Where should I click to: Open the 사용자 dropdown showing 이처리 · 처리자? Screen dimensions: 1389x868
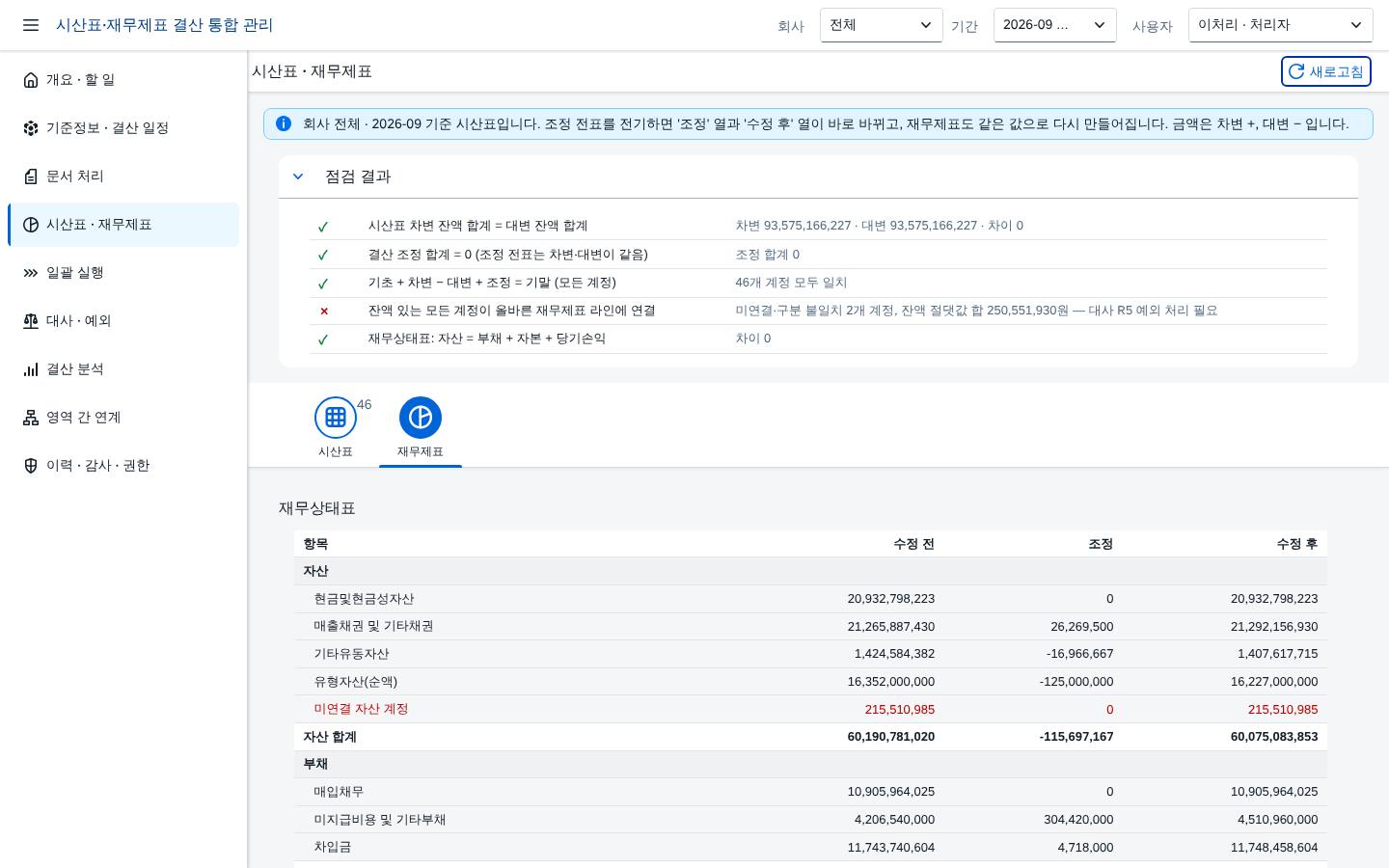[x=1281, y=25]
